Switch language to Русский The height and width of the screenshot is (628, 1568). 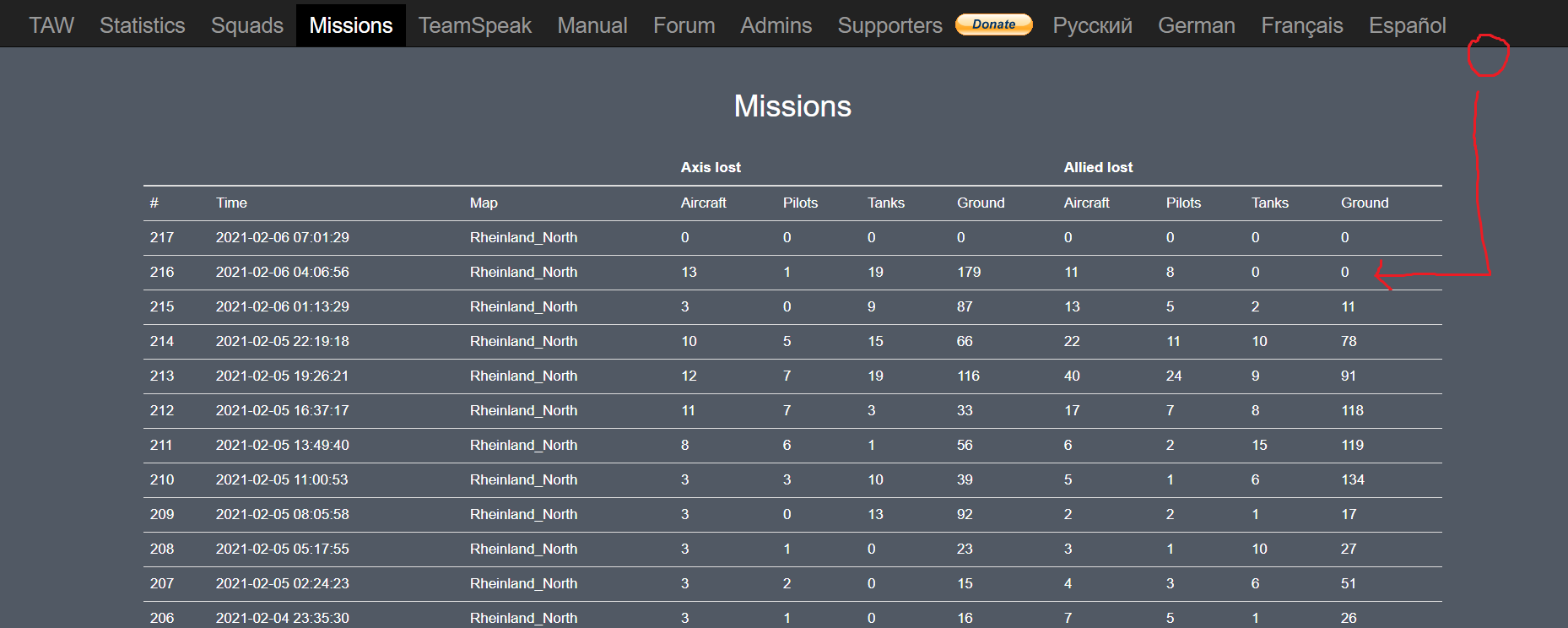point(1092,25)
